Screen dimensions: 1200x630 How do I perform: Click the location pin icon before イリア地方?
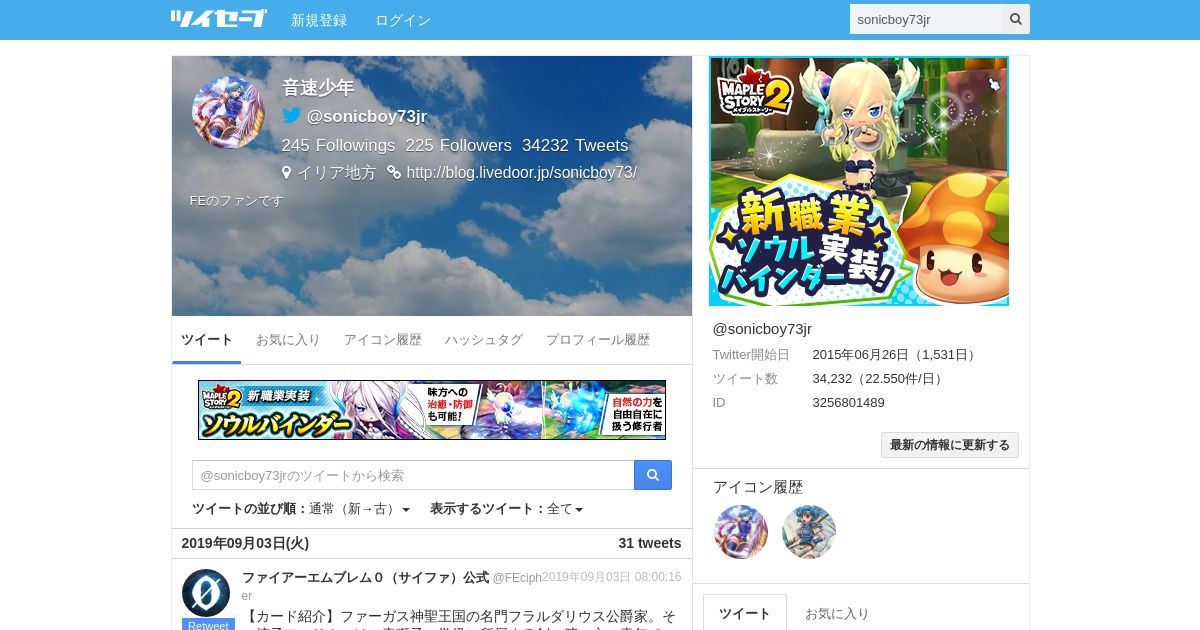click(287, 172)
